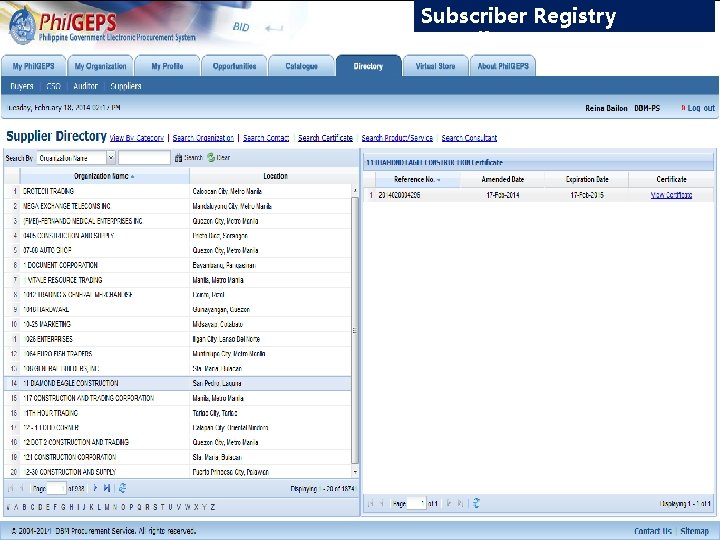
Task: Click the Amended Date column header
Action: [x=503, y=180]
